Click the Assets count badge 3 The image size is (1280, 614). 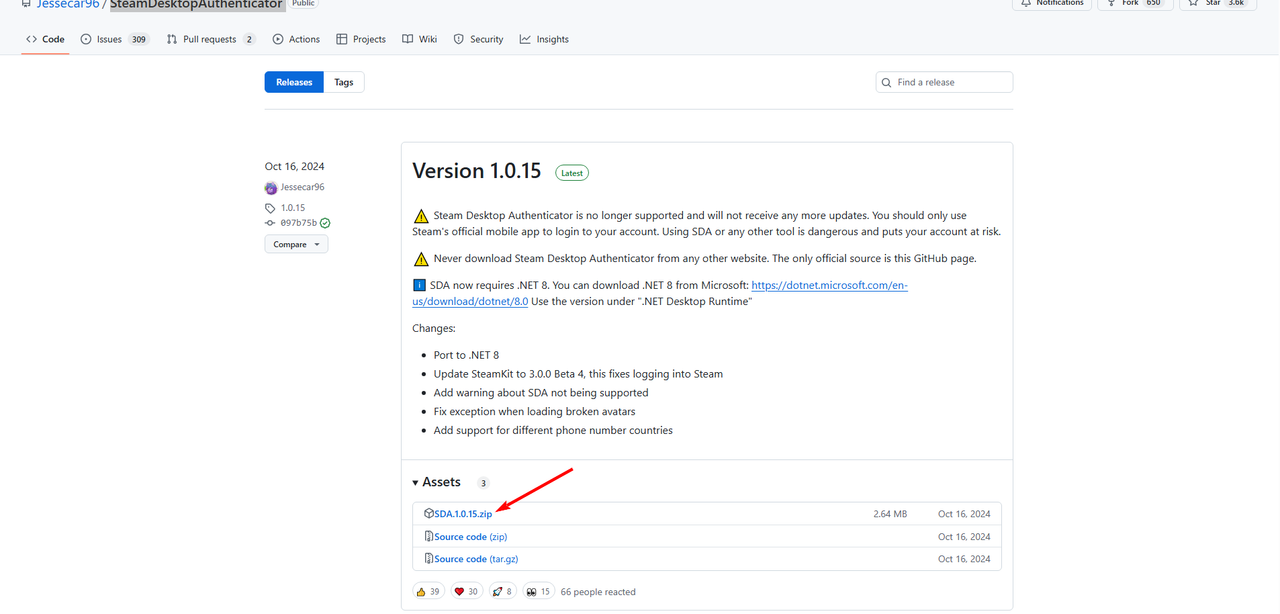pos(483,483)
